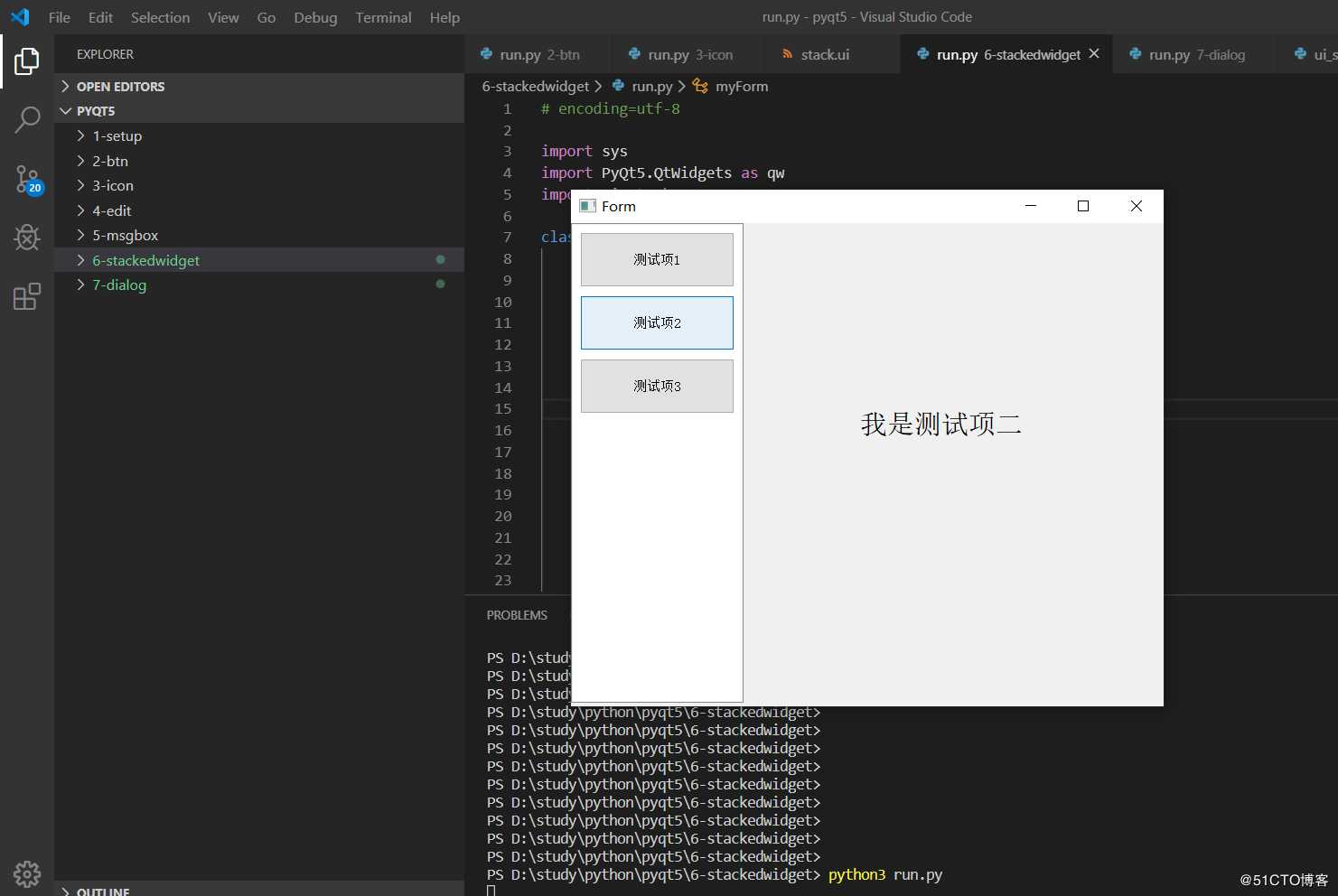Click the 测试项3 button in Form
Image resolution: width=1338 pixels, height=896 pixels.
click(657, 386)
